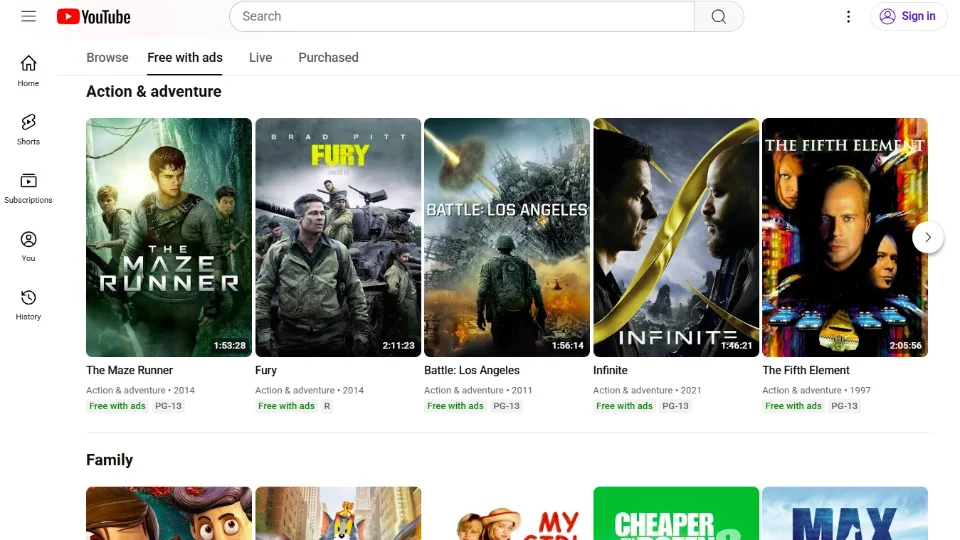Viewport: 960px width, 540px height.
Task: Click the R rating badge under Fury
Action: coord(327,406)
